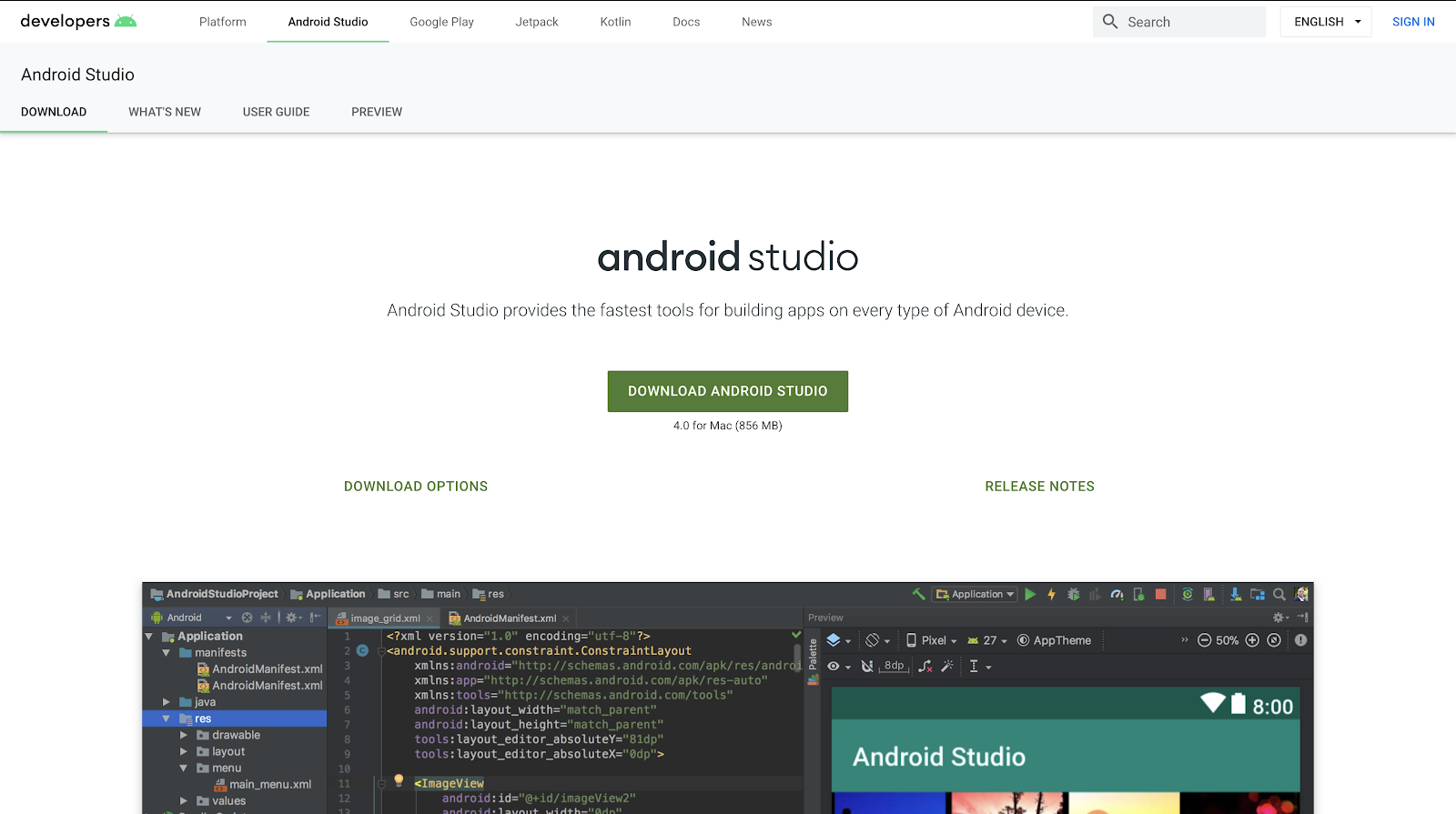
Task: Click the warnings exclamation icon
Action: [1301, 640]
